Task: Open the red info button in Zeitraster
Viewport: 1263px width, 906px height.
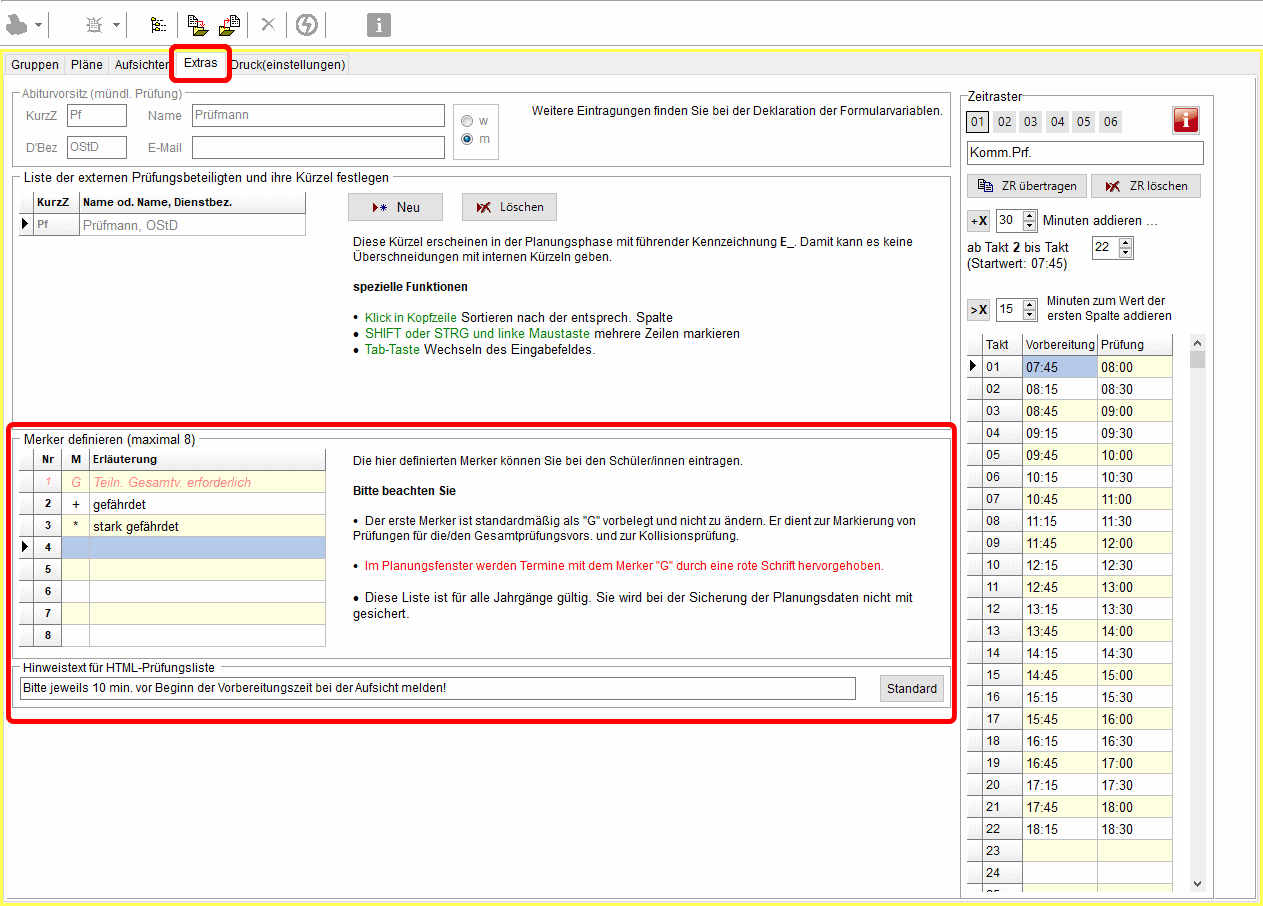Action: pyautogui.click(x=1185, y=121)
